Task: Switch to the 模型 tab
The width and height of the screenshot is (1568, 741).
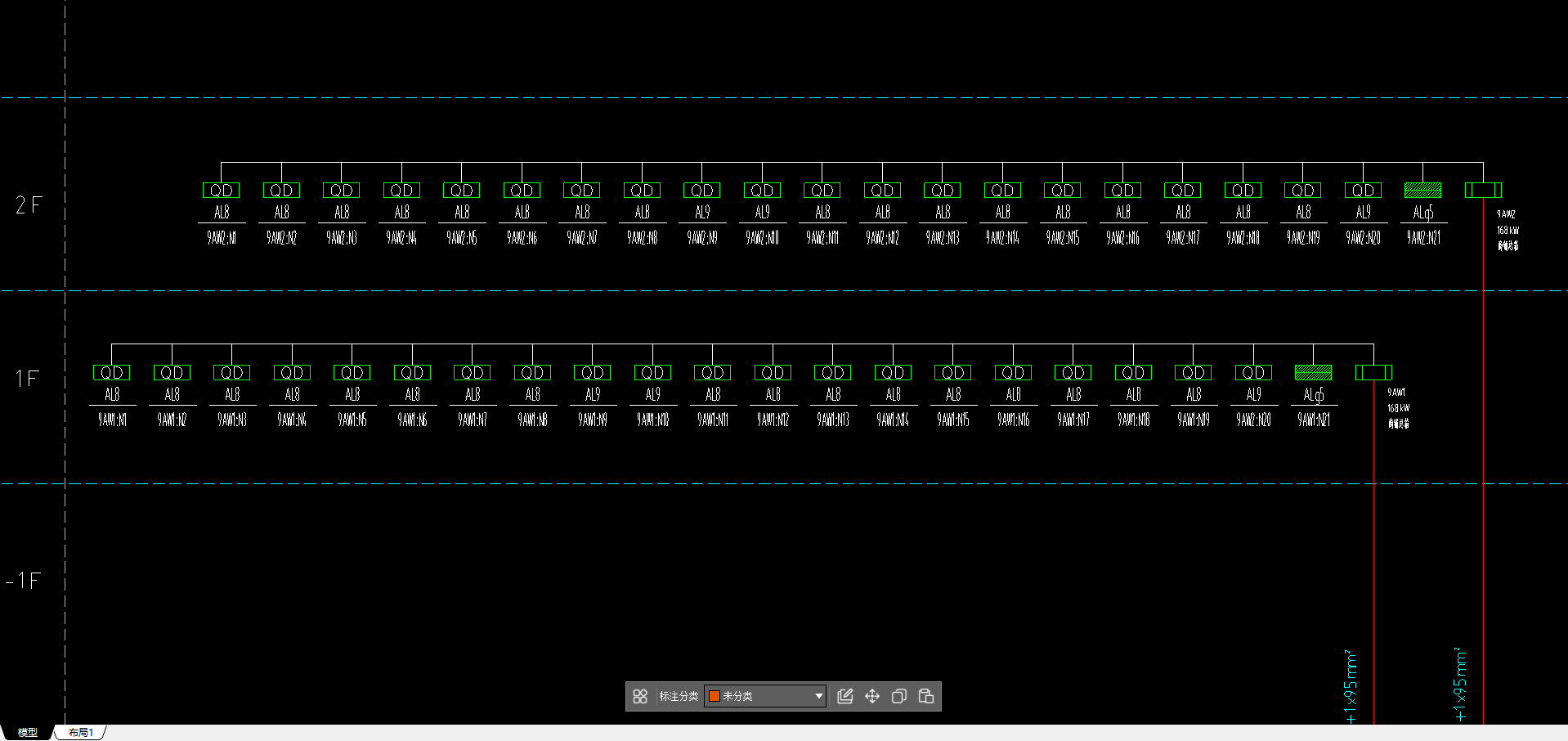Action: [28, 732]
